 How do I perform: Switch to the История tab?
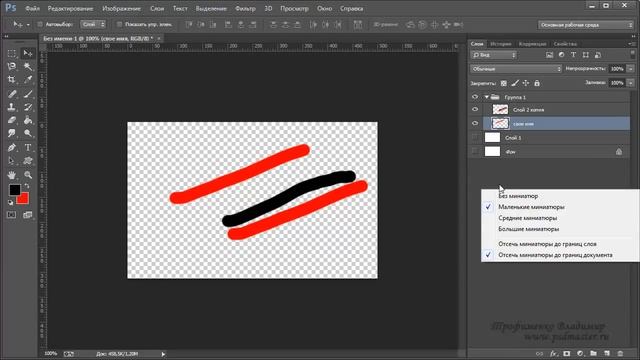point(501,44)
